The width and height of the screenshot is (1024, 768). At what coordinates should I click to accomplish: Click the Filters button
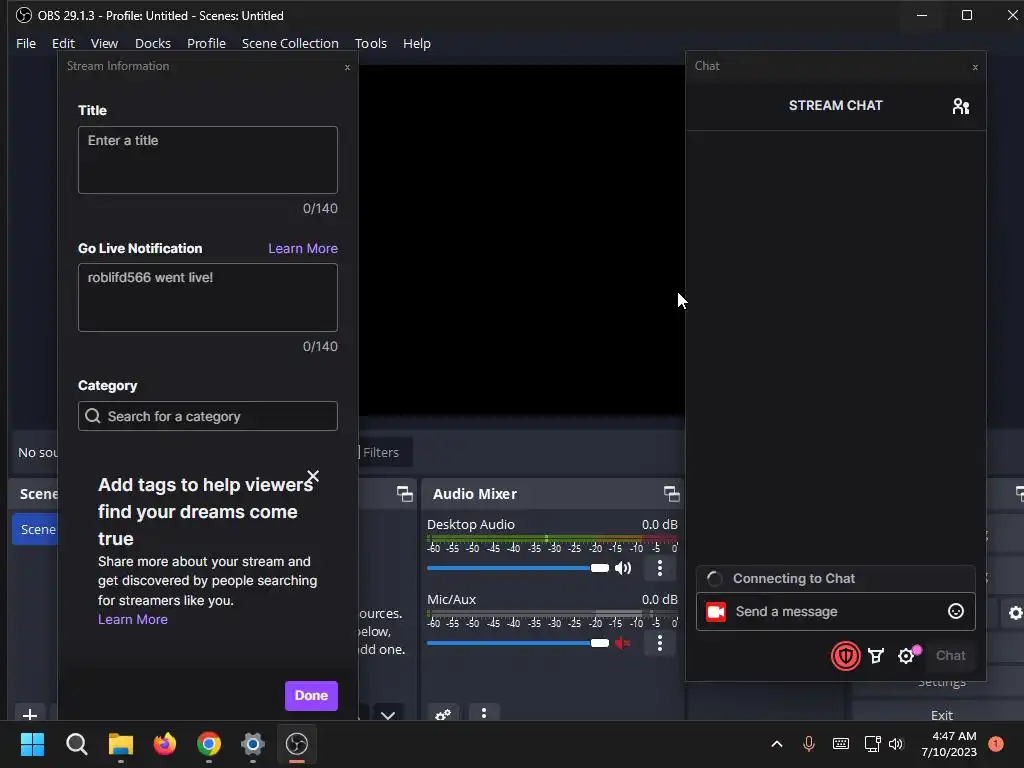point(384,453)
